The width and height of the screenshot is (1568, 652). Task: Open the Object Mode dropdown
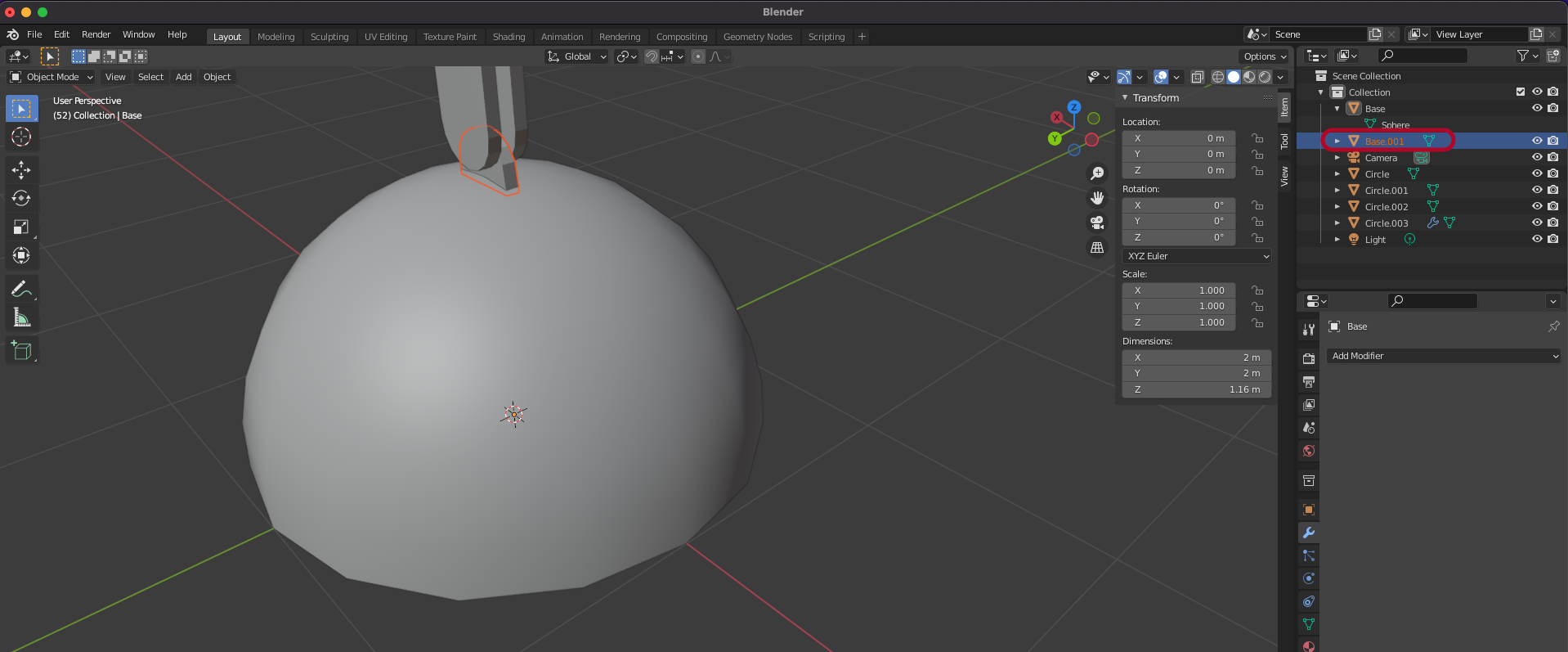point(52,77)
